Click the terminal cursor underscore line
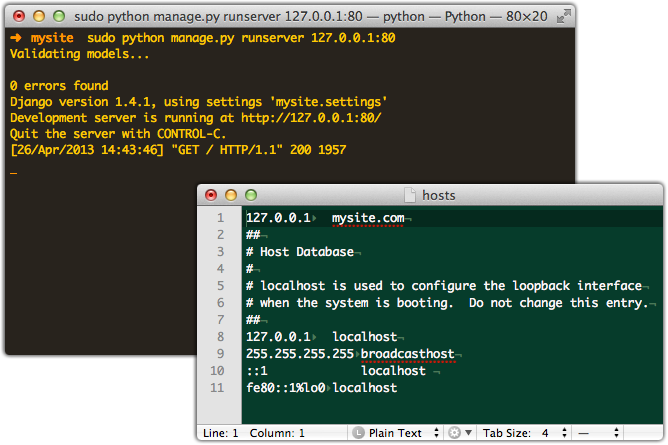 point(14,172)
